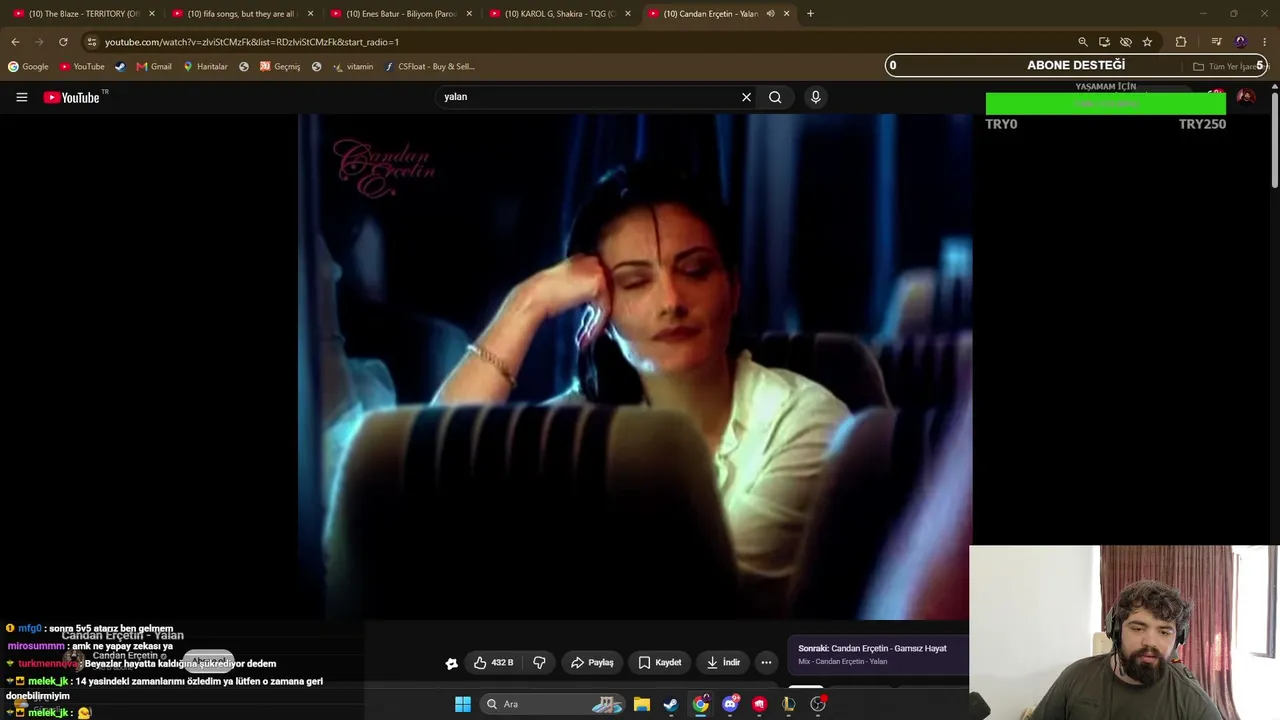This screenshot has width=1280, height=720.
Task: Open the CSFloat - Buy & Sell bookmark
Action: (429, 67)
